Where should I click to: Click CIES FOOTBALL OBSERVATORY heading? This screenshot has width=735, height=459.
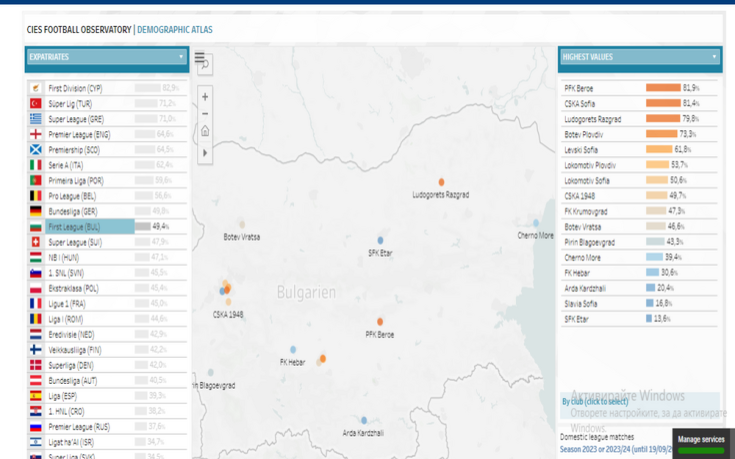[x=79, y=30]
